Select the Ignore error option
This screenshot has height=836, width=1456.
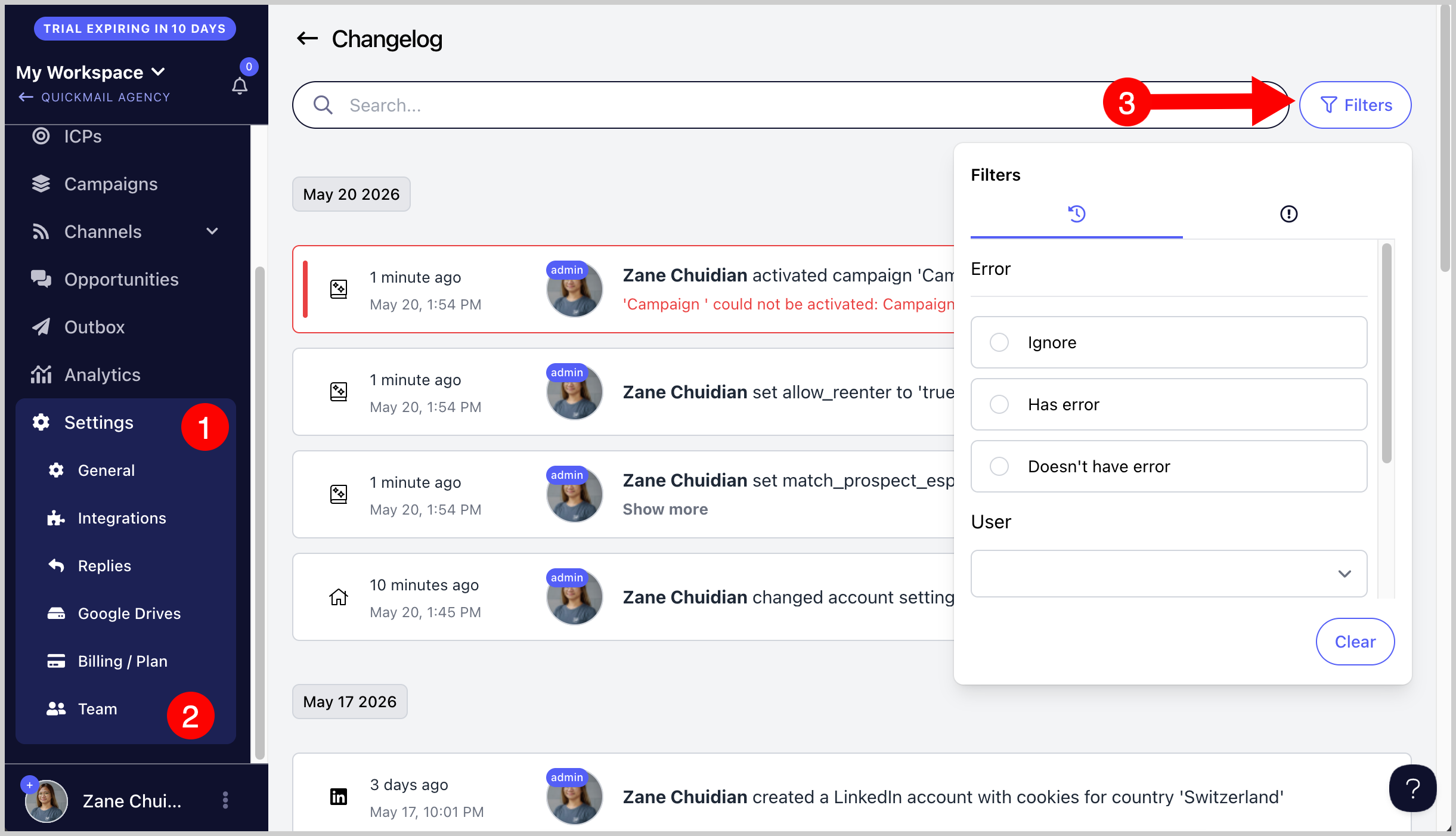point(1169,342)
